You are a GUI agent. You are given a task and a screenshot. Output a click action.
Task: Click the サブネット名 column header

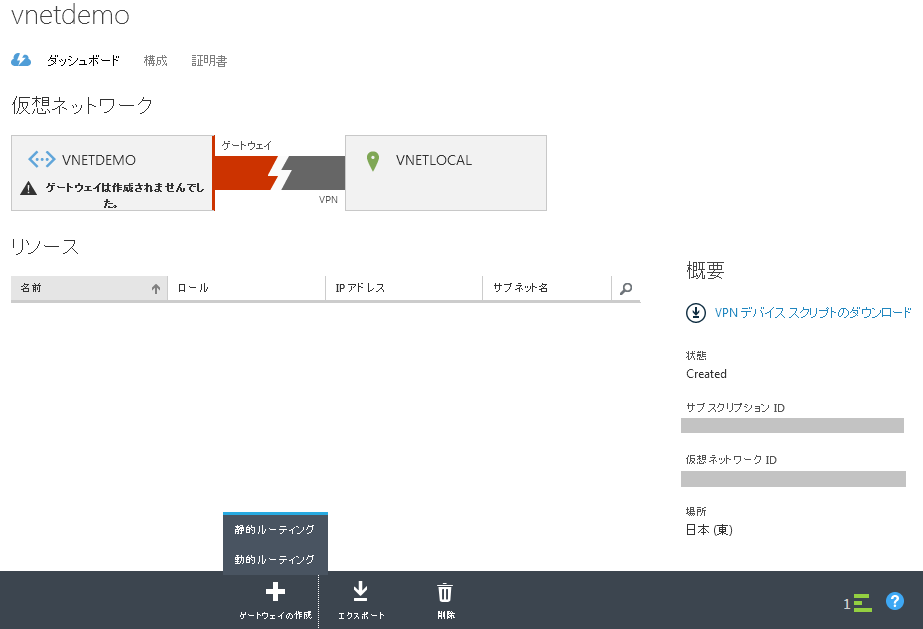click(547, 288)
